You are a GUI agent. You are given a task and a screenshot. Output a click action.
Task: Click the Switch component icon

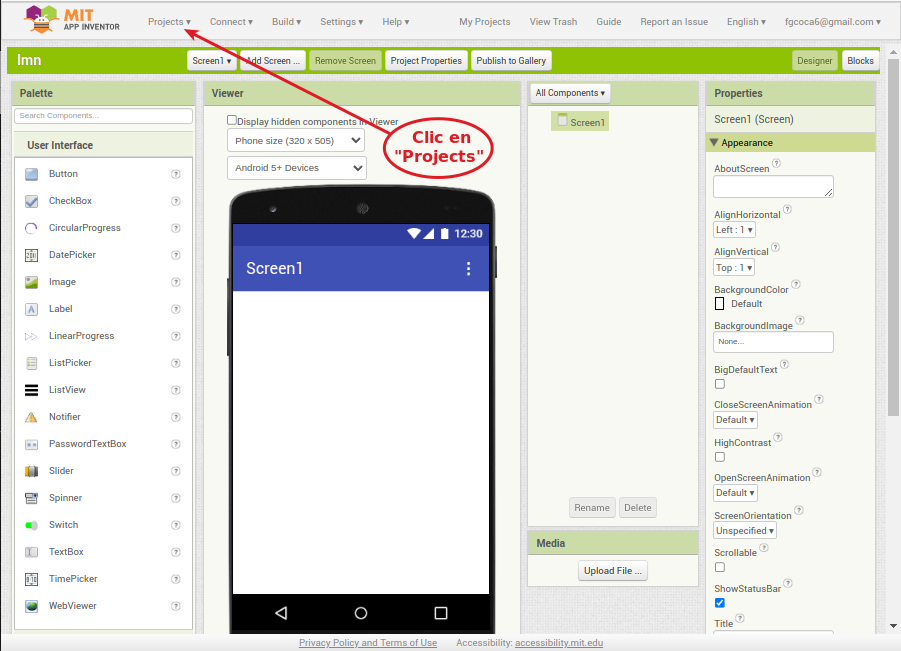tap(32, 525)
